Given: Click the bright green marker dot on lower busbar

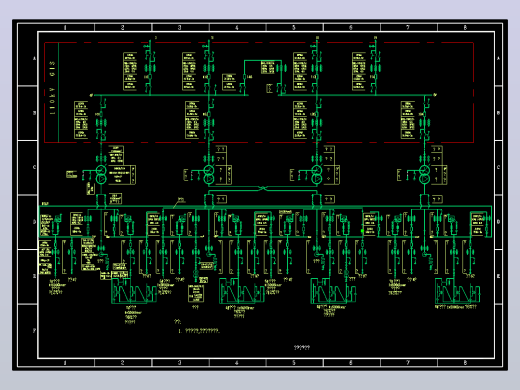Looking at the screenshot, I should click(x=362, y=230).
